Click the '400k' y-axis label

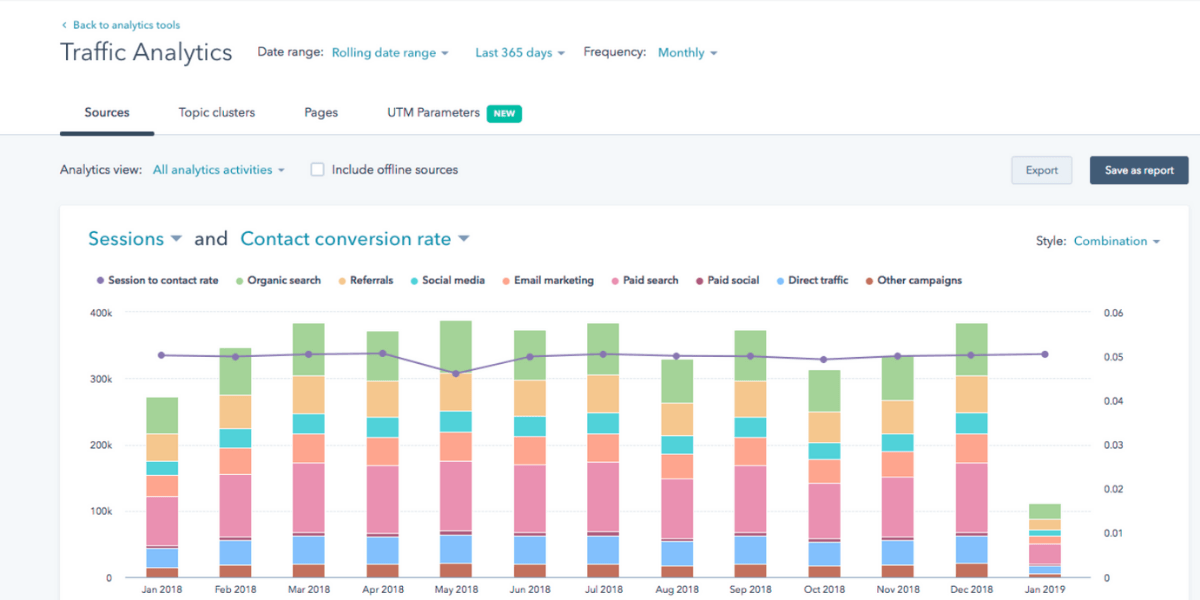pyautogui.click(x=99, y=313)
